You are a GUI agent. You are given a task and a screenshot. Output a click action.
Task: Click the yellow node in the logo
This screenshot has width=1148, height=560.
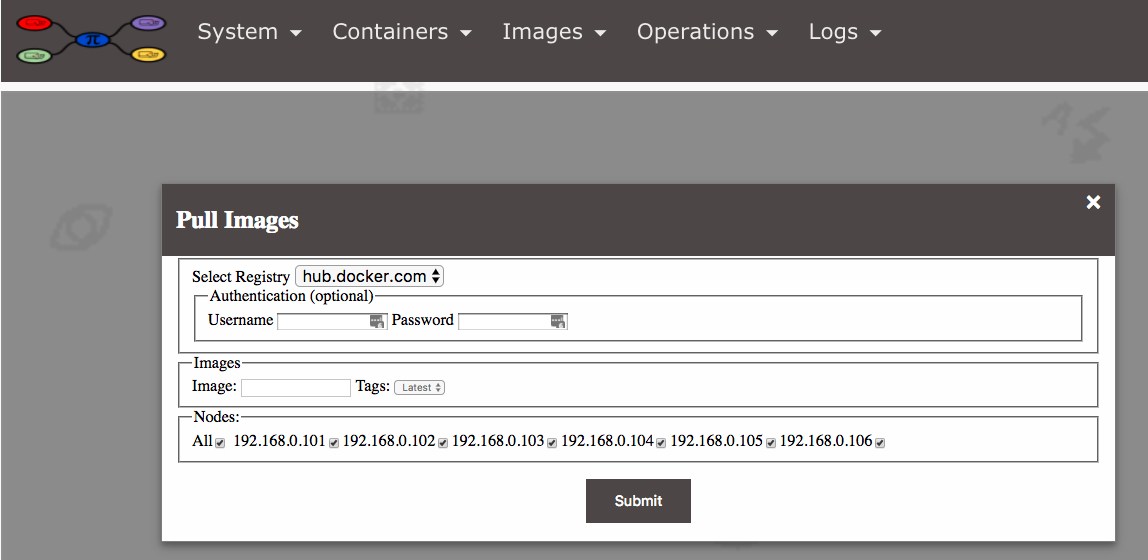point(148,54)
